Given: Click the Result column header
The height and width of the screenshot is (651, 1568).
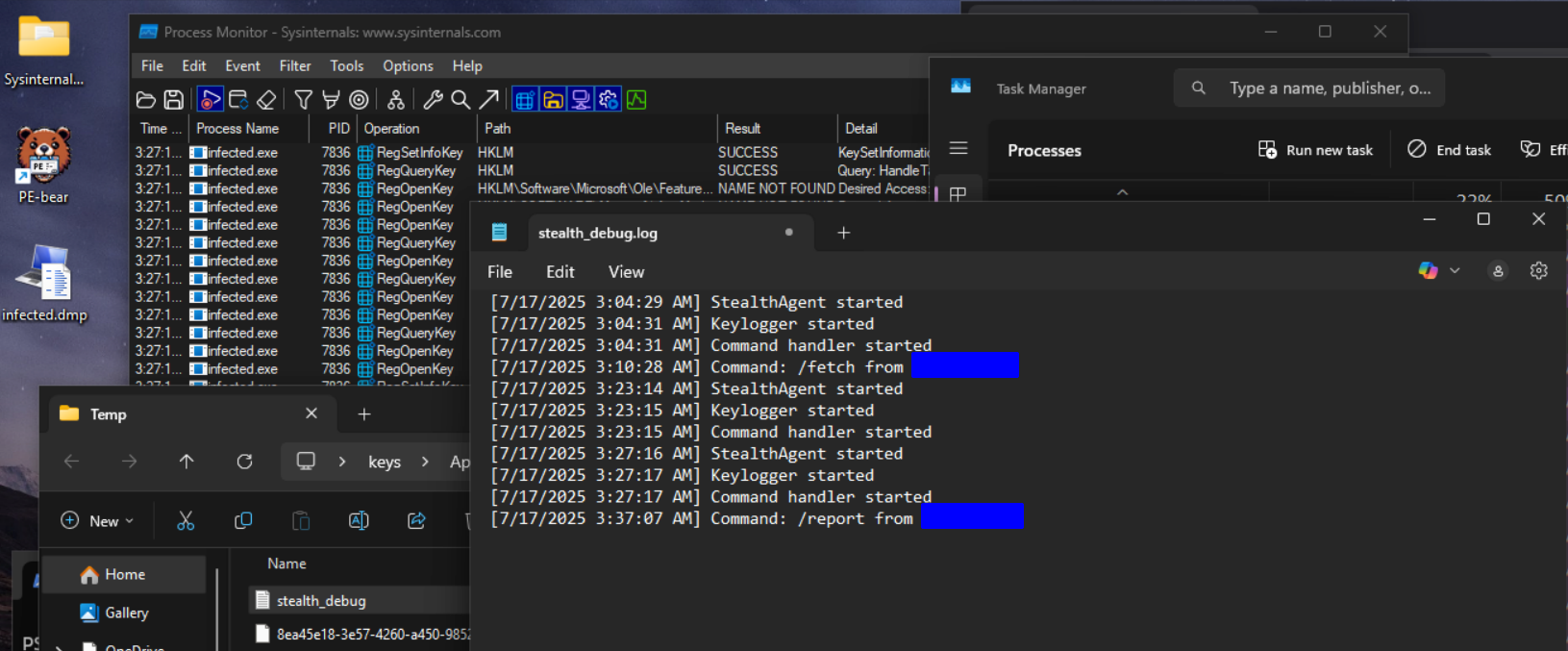Looking at the screenshot, I should click(x=776, y=128).
